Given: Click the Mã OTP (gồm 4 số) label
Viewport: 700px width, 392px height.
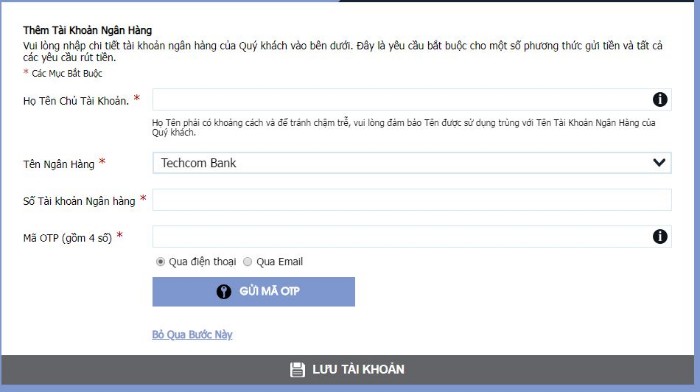Looking at the screenshot, I should pyautogui.click(x=67, y=238).
